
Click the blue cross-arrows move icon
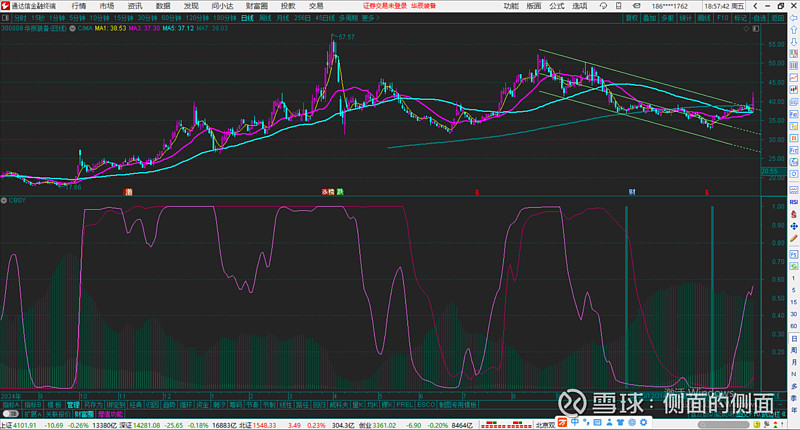[794, 226]
